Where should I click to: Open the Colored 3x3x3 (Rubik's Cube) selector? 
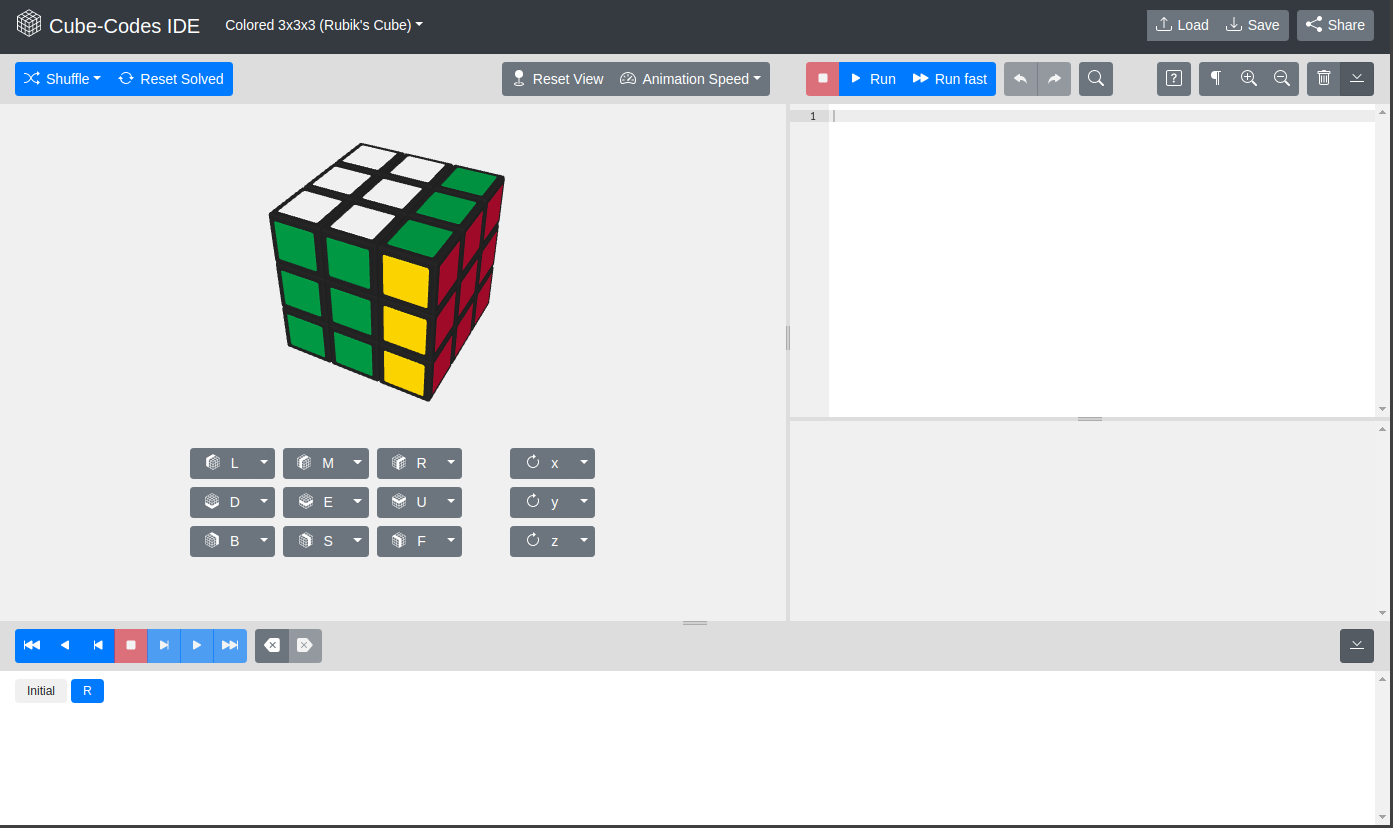323,26
